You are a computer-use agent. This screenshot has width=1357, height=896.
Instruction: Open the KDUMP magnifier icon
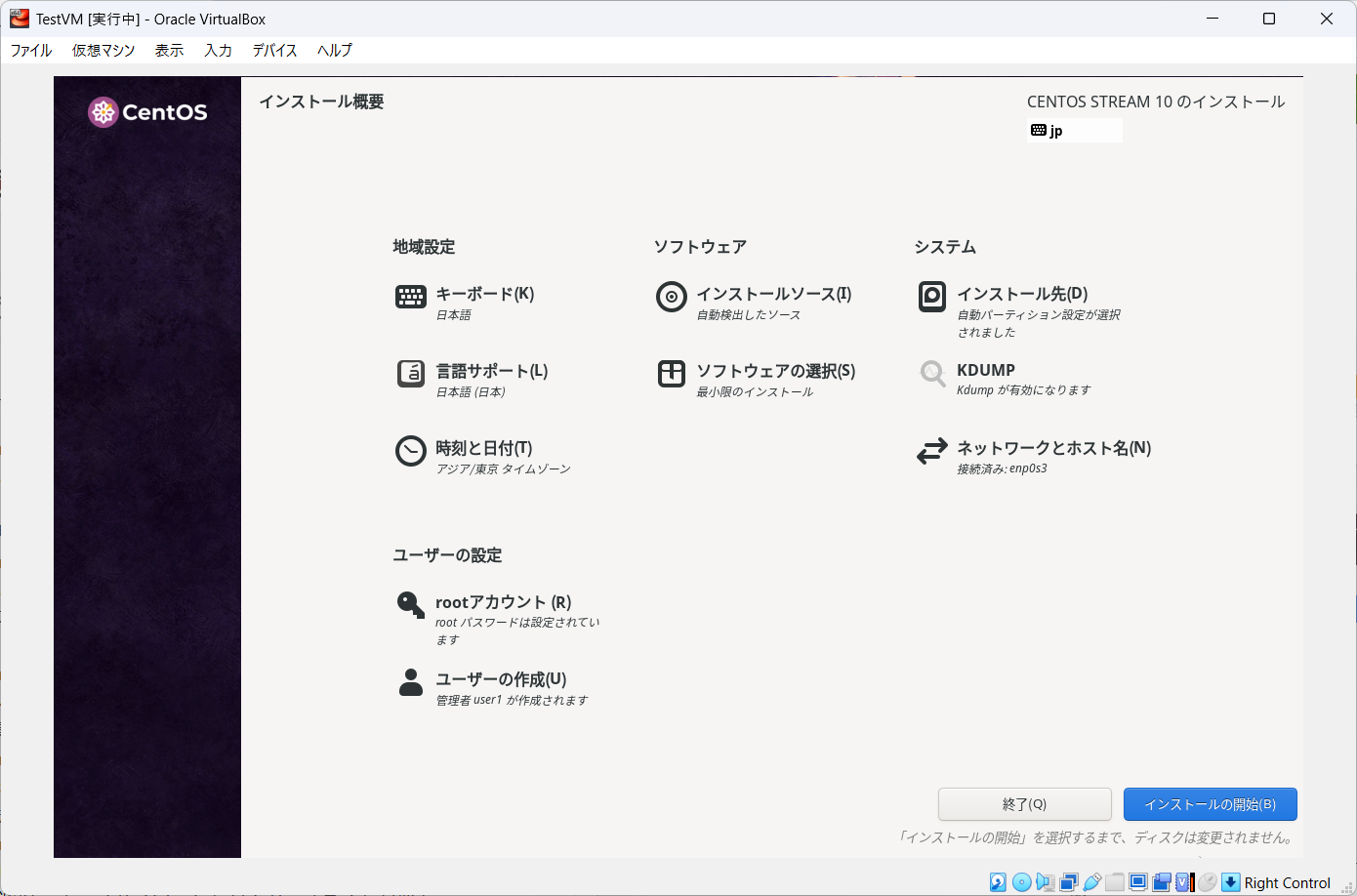point(932,373)
